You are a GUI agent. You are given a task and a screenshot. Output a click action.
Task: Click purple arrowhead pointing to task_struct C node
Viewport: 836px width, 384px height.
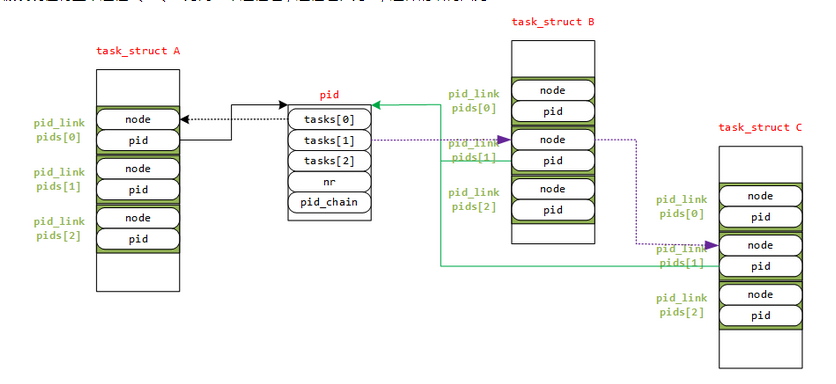(x=712, y=245)
